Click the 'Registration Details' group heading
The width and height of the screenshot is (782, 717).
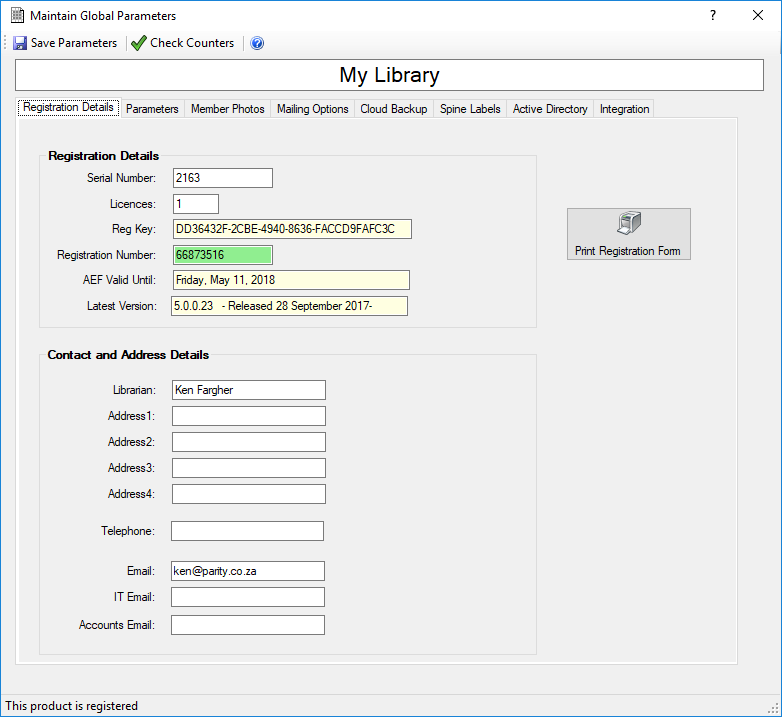point(103,156)
